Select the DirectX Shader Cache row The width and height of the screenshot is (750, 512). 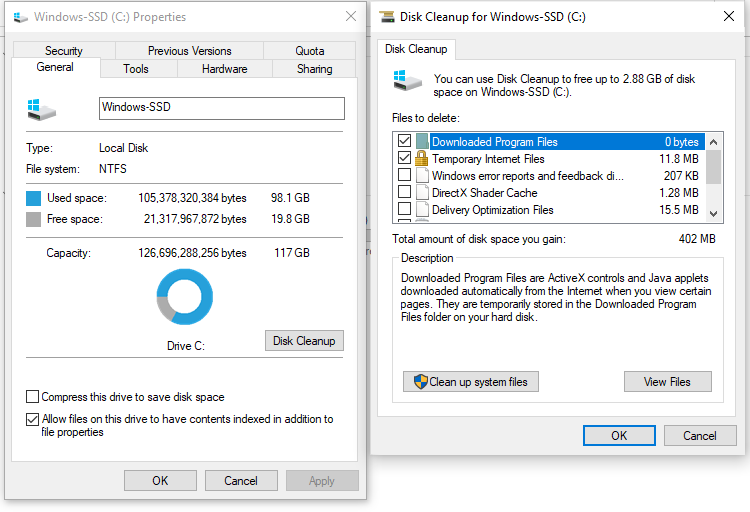(548, 193)
